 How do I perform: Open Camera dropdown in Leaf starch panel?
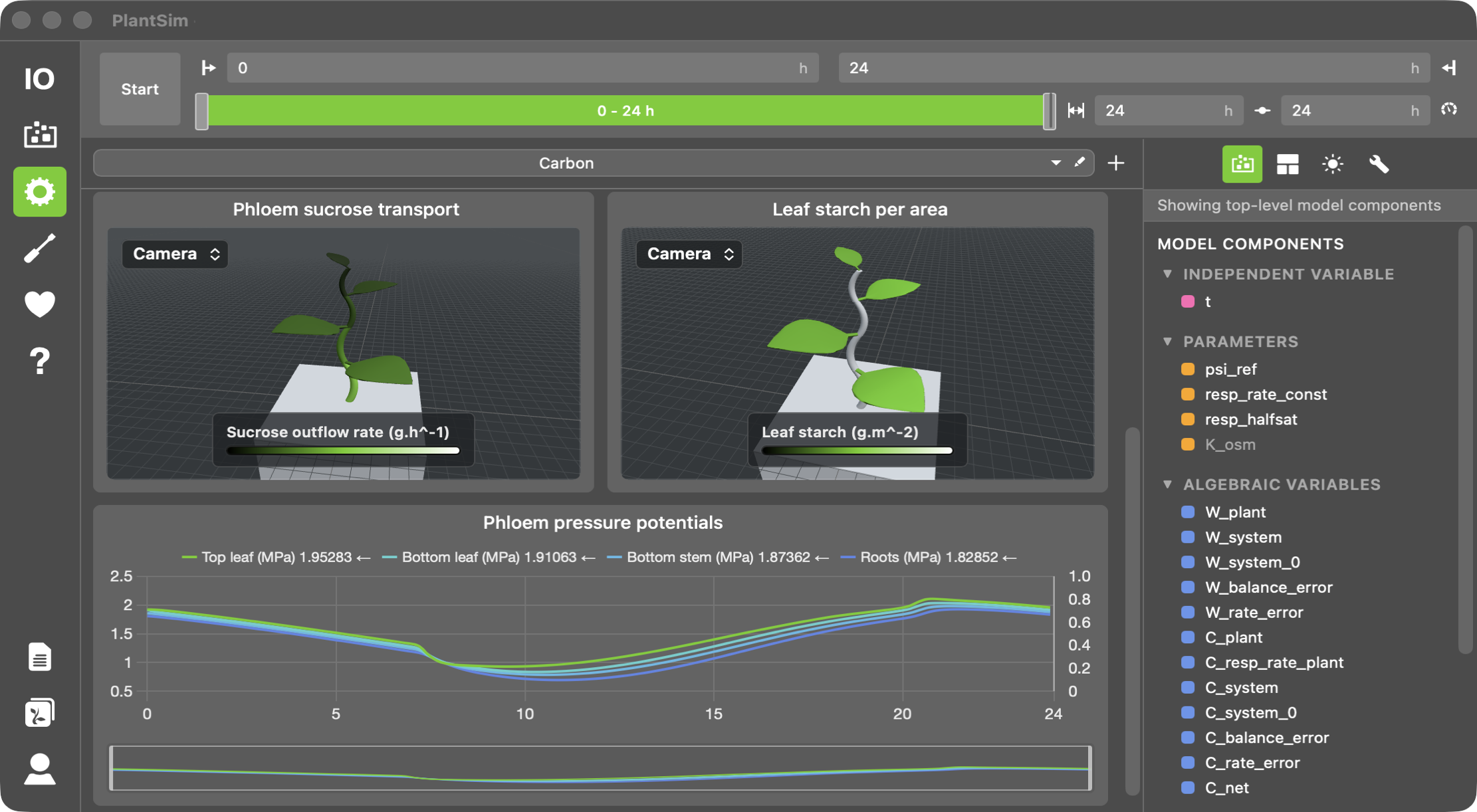[689, 254]
